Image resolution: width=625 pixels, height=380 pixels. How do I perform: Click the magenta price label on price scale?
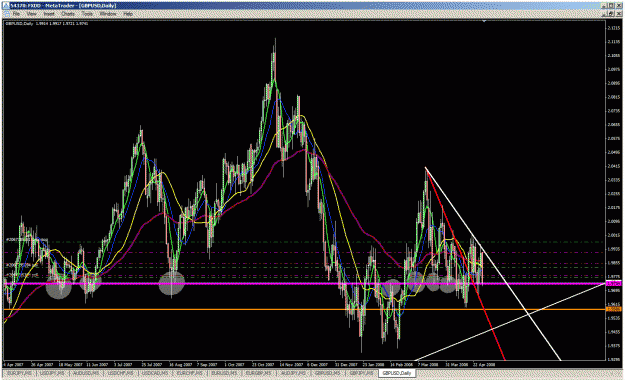click(x=613, y=284)
